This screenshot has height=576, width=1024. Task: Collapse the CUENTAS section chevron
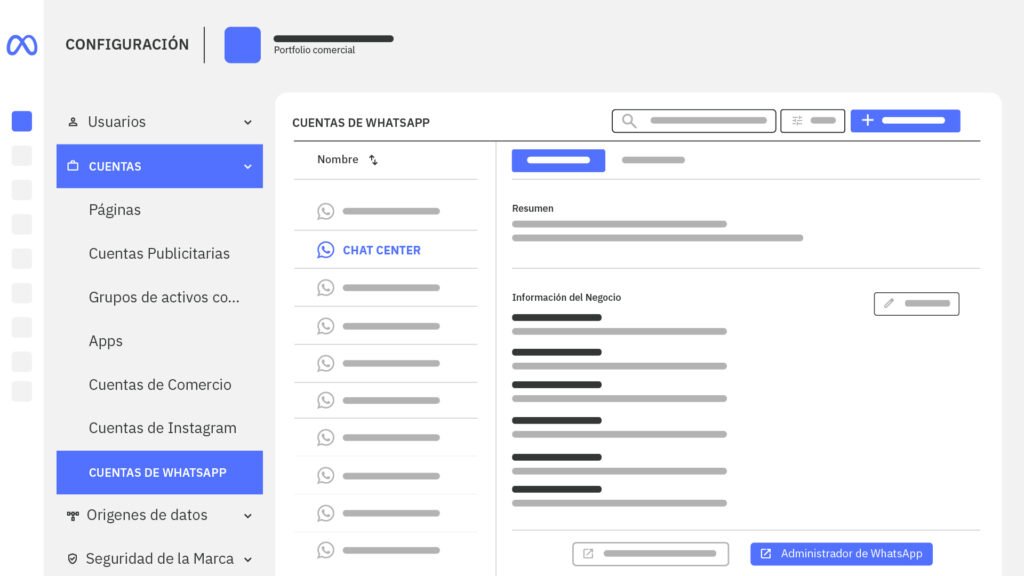[248, 167]
